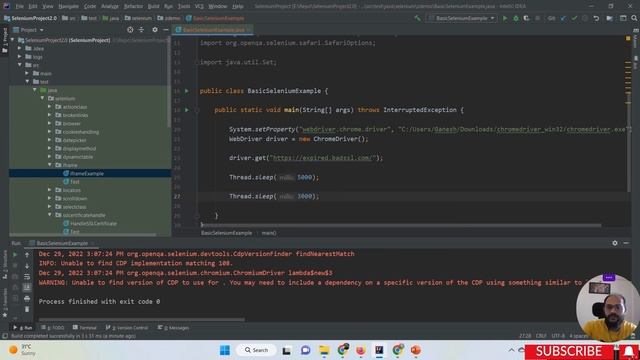The height and width of the screenshot is (360, 640).
Task: Click the Git update project arrow icon
Action: click(x=563, y=18)
